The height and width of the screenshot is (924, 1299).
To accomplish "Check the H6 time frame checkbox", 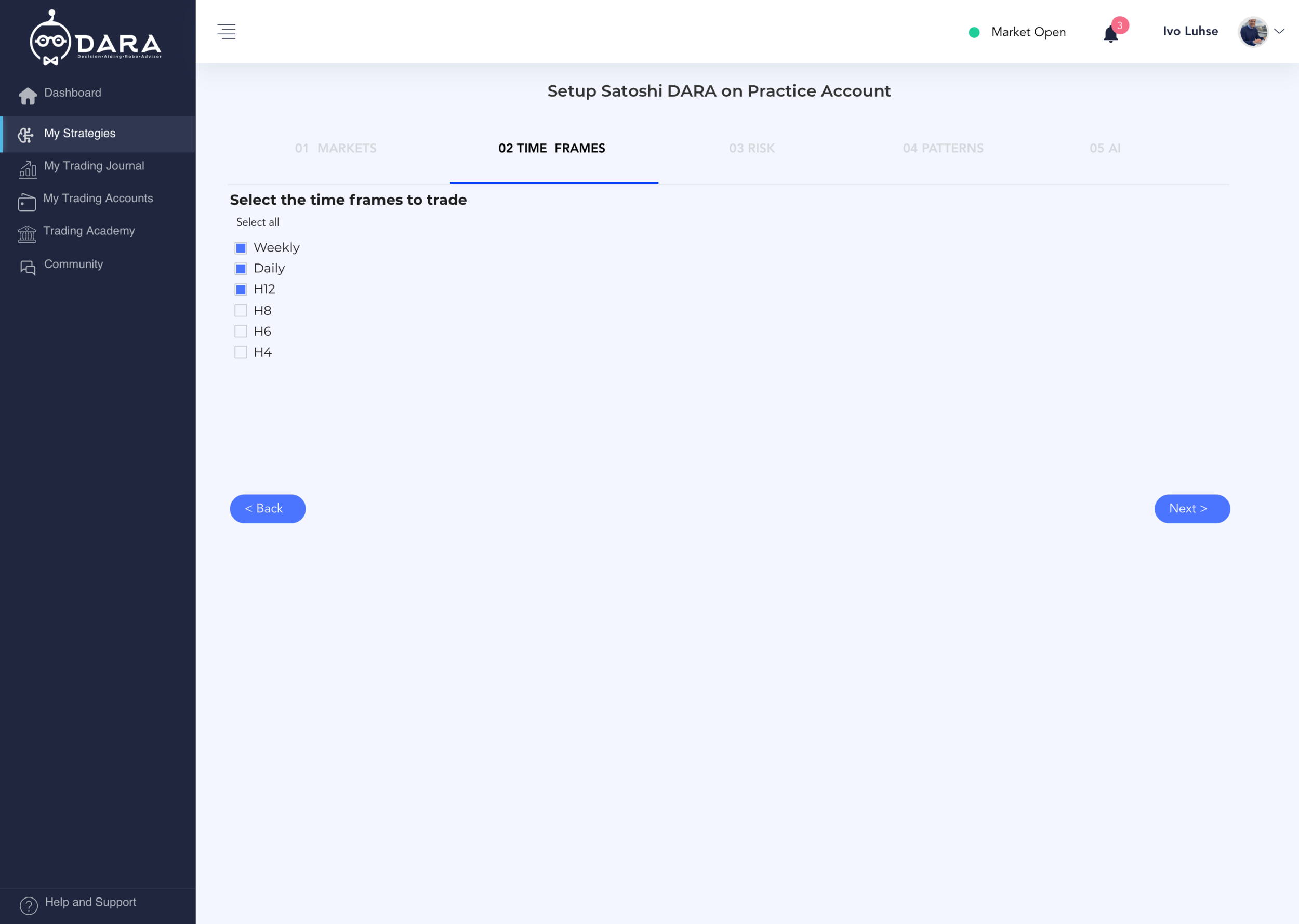I will tap(241, 331).
